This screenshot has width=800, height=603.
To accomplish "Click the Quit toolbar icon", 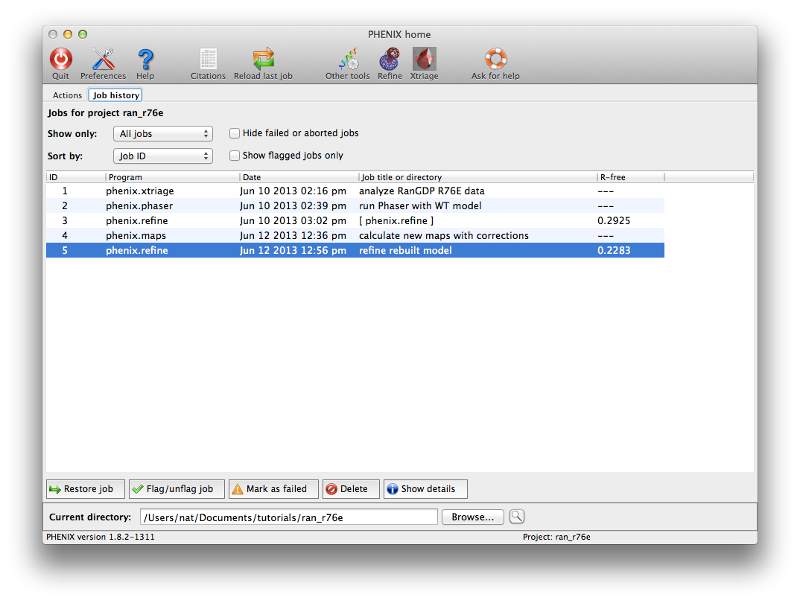I will (61, 60).
